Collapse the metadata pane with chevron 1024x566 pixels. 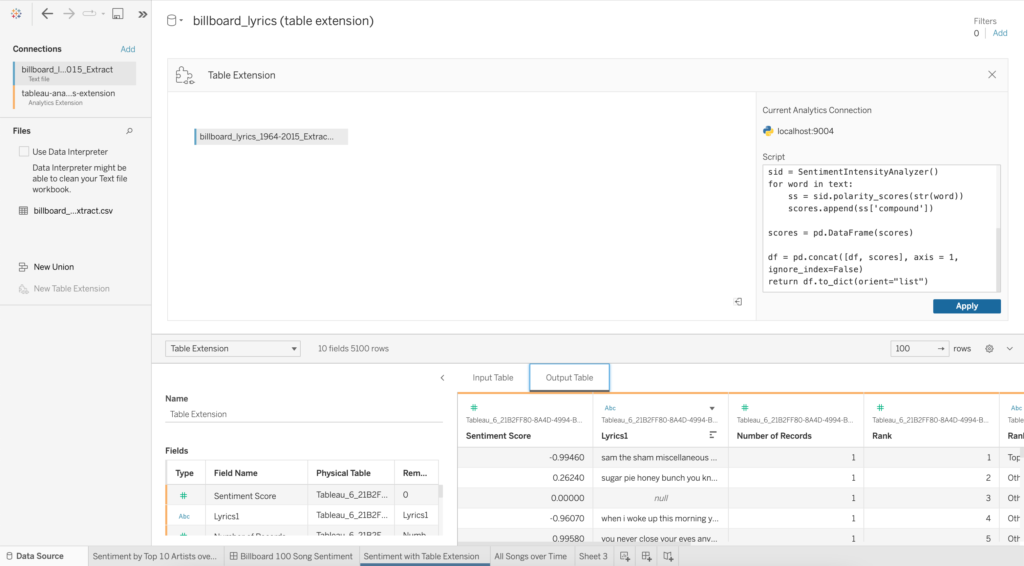442,378
